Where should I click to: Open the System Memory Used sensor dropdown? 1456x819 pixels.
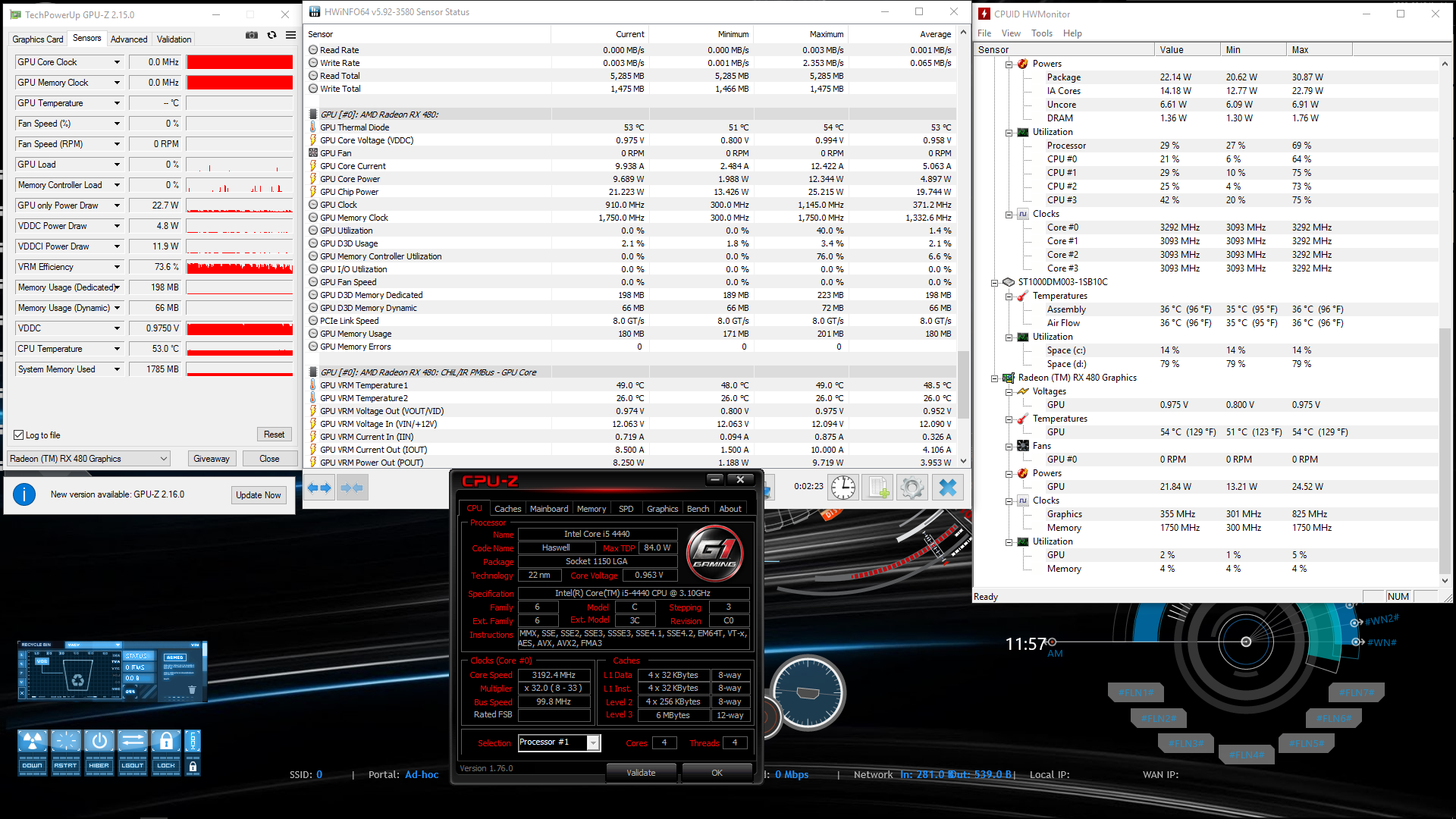coord(117,369)
